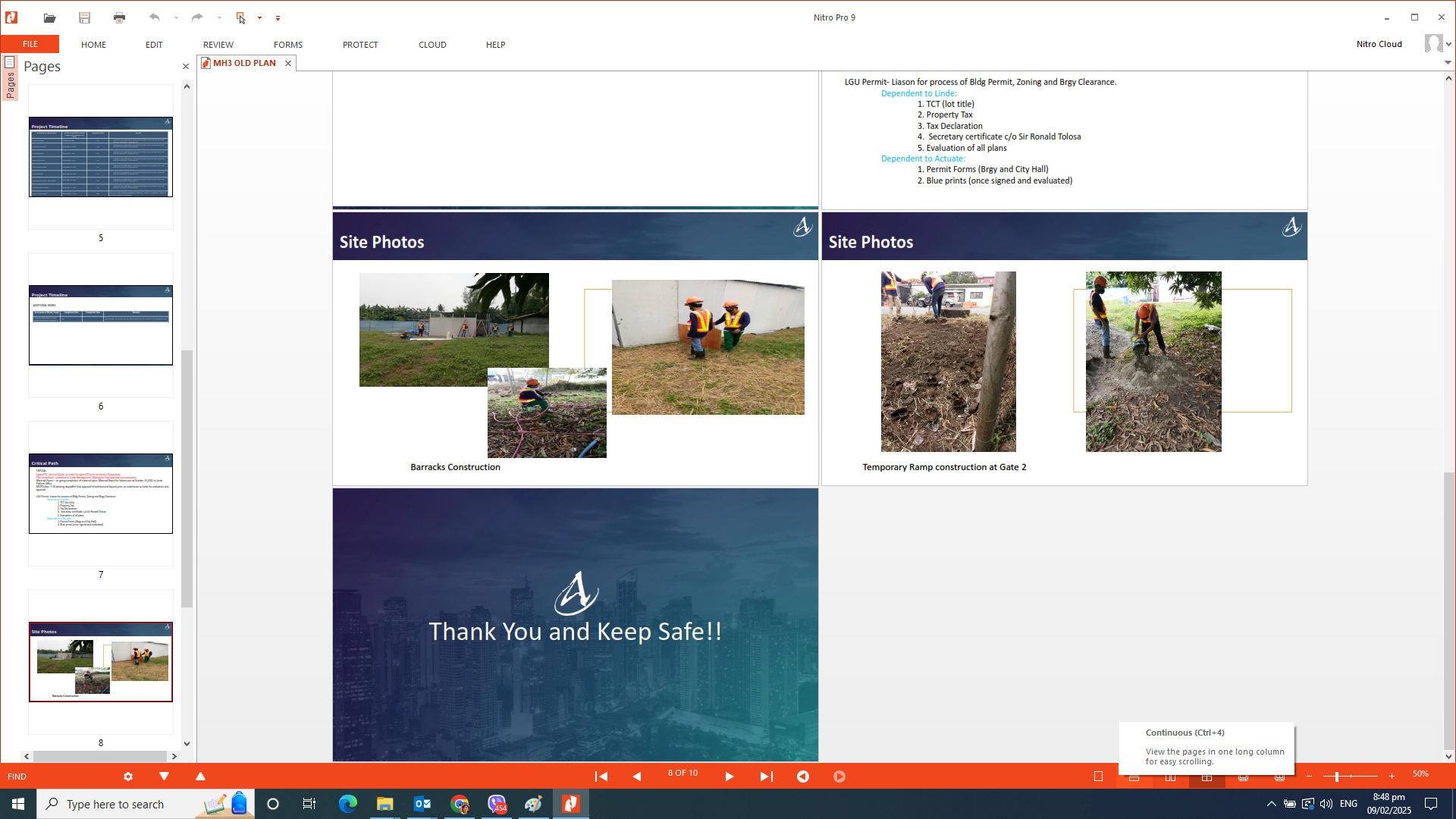
Task: Expand Customize Quick Access Toolbar menu
Action: coord(278,17)
